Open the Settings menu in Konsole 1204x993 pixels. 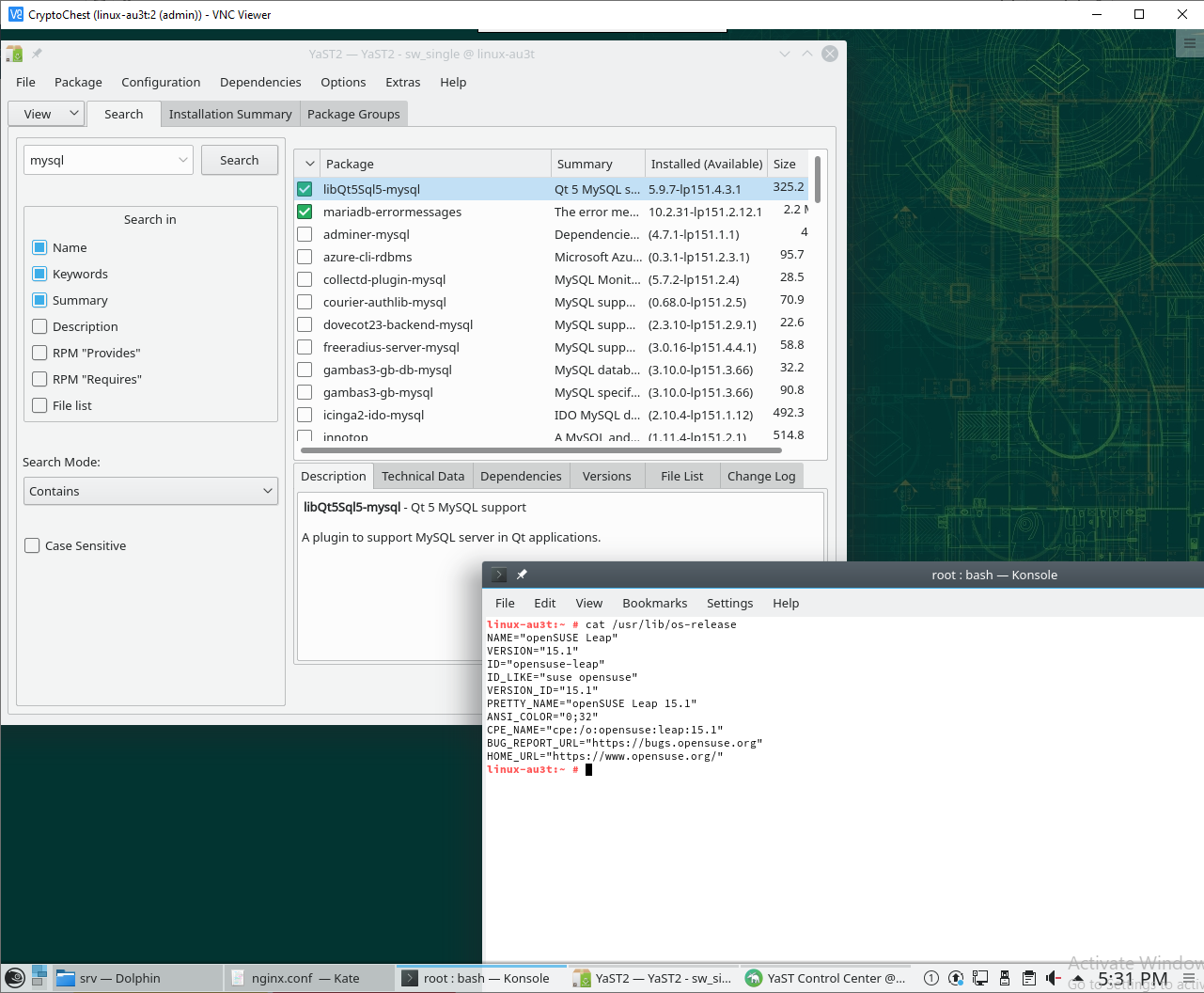[729, 603]
